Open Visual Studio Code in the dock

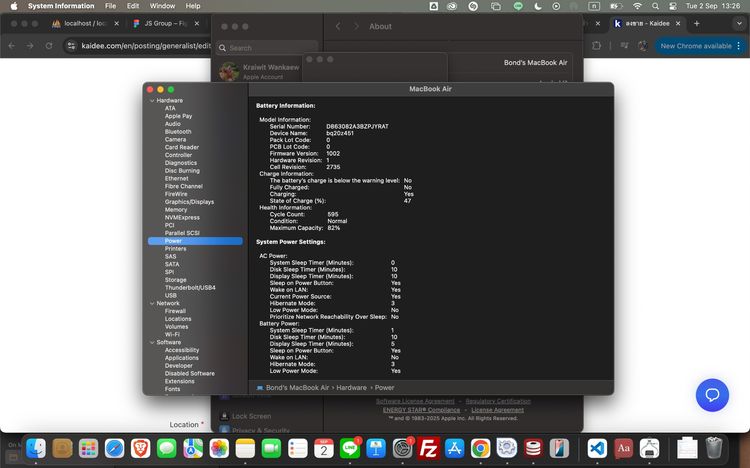598,449
